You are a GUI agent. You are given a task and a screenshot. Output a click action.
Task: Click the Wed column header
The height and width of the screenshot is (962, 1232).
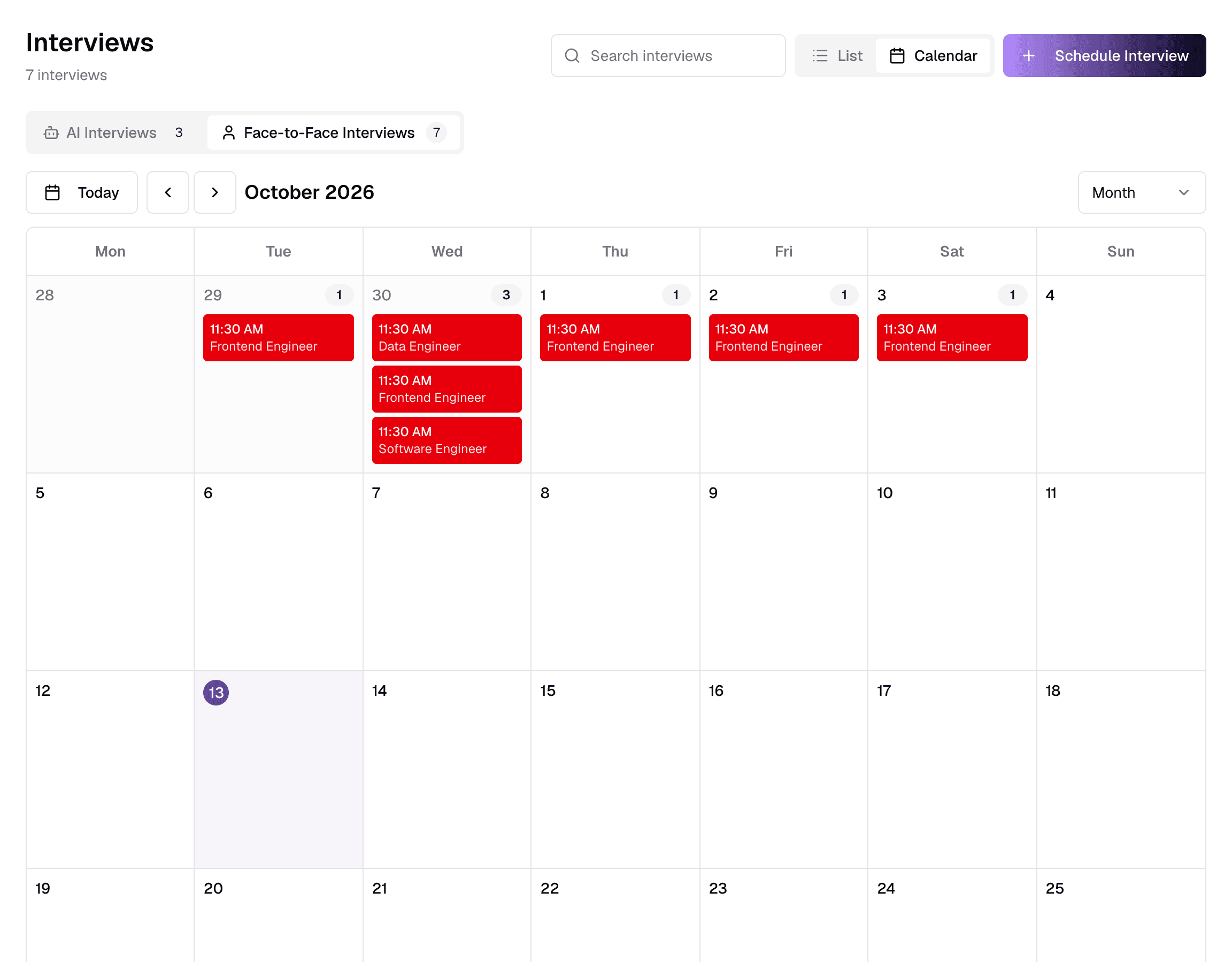[x=447, y=252]
